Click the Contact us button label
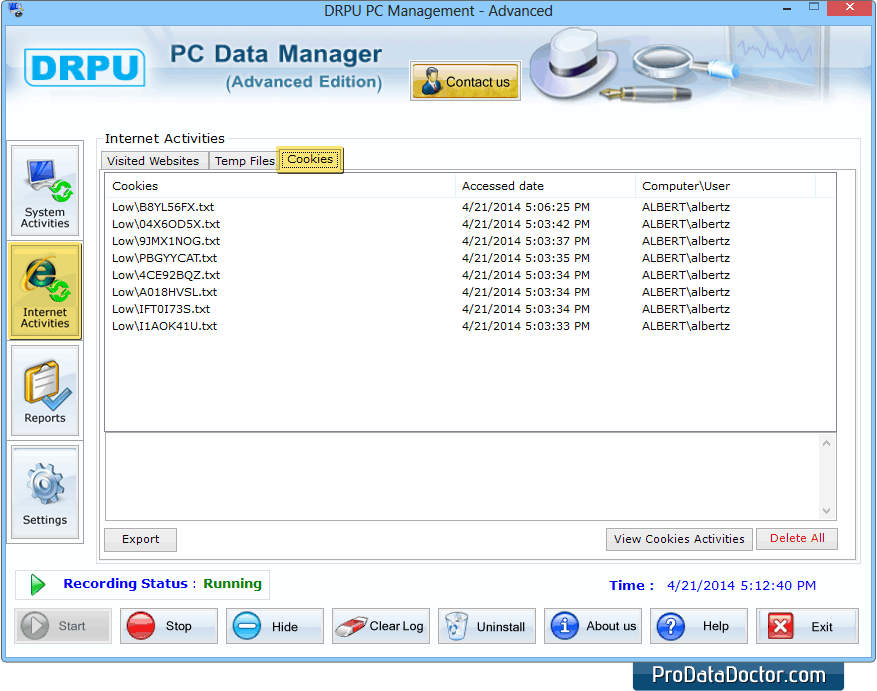The height and width of the screenshot is (691, 877). [x=478, y=82]
